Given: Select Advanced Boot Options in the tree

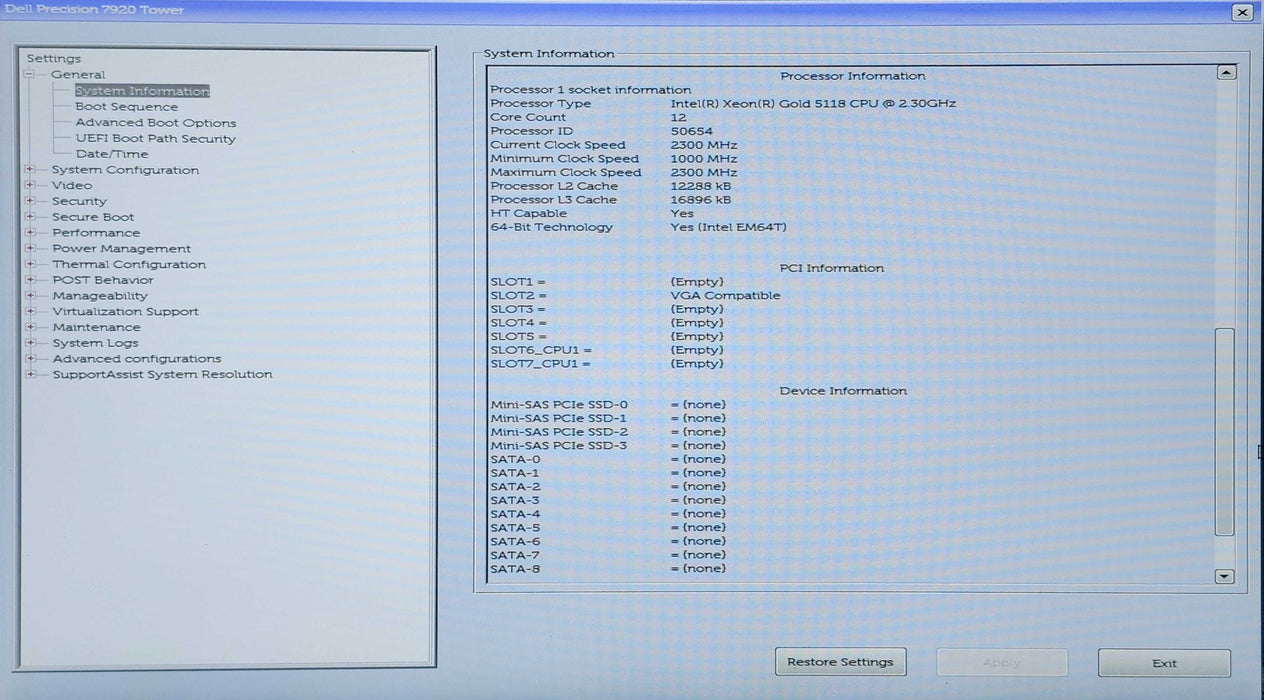Looking at the screenshot, I should [155, 122].
